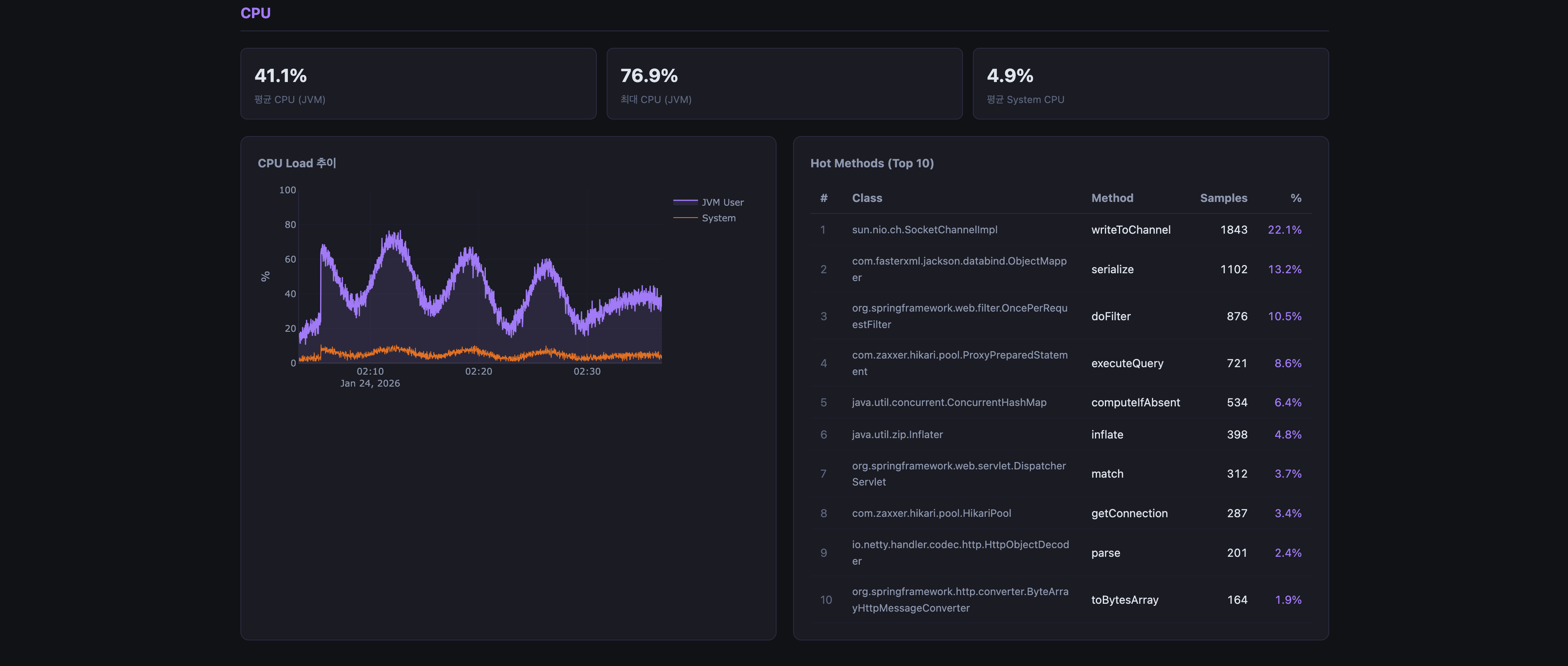Image resolution: width=1568 pixels, height=666 pixels.
Task: Select the writeToChannel method row
Action: point(1130,230)
